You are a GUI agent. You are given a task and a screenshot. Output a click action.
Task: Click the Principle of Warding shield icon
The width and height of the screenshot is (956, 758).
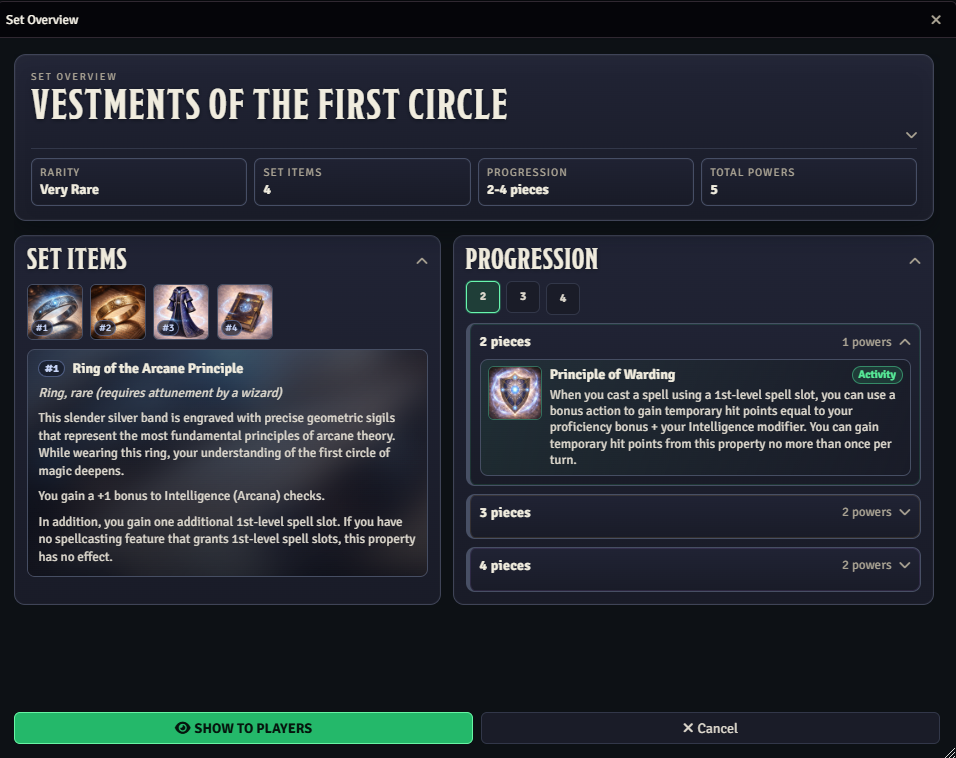pos(515,393)
